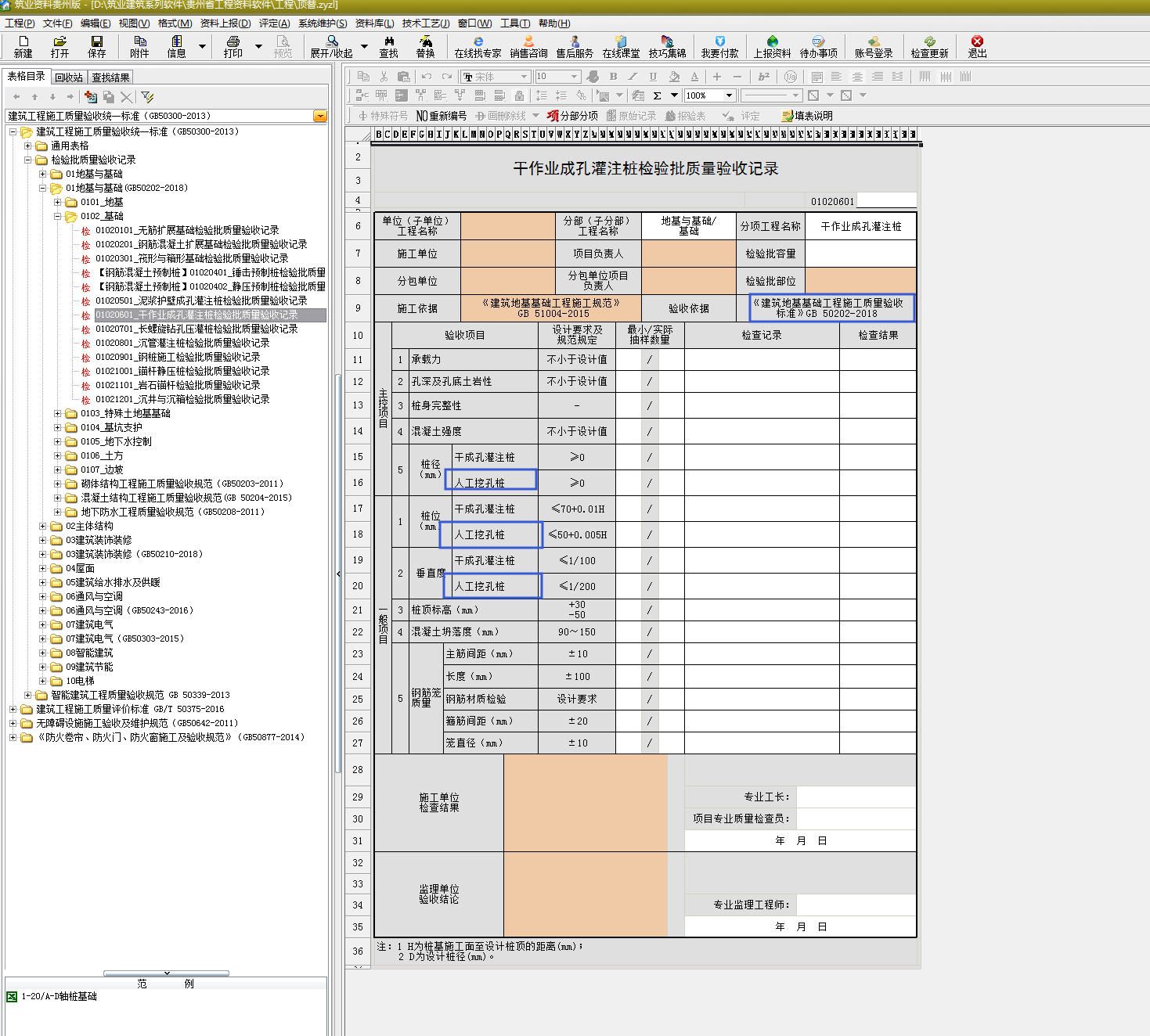
Task: Open a file with 打开 icon
Action: tap(59, 47)
